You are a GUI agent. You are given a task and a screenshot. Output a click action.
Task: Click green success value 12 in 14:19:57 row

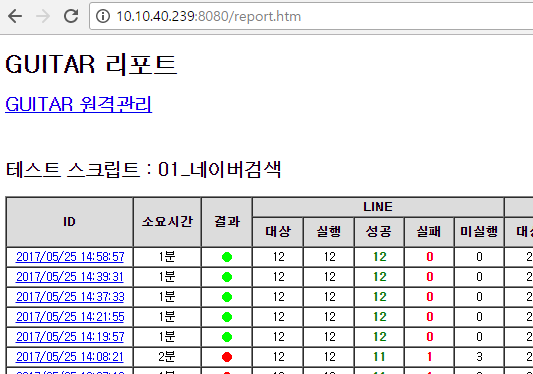pos(379,337)
